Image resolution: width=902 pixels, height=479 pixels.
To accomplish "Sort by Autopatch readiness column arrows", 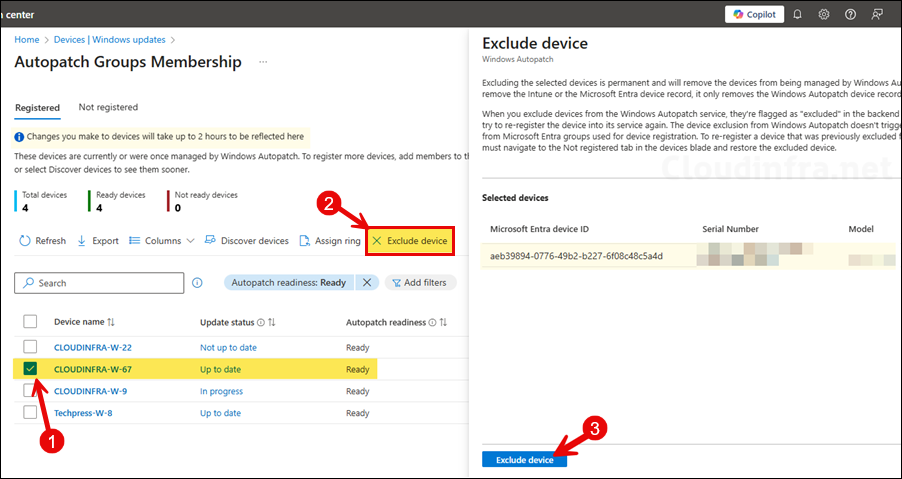I will tap(443, 323).
